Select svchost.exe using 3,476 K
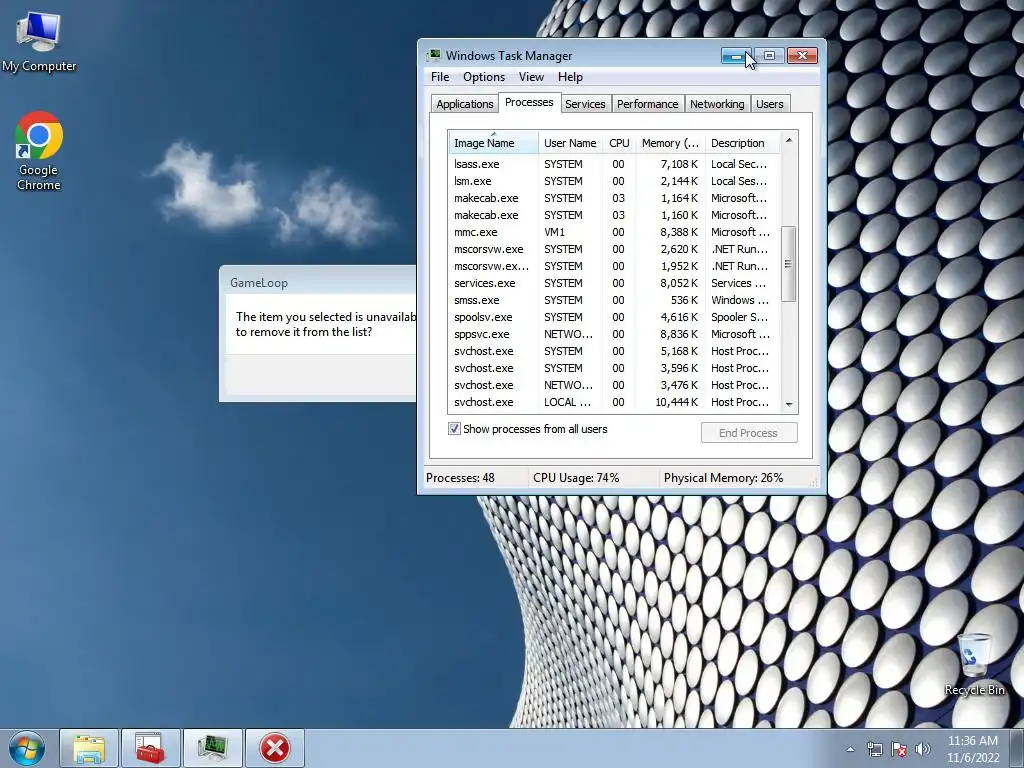1024x768 pixels. [614, 385]
